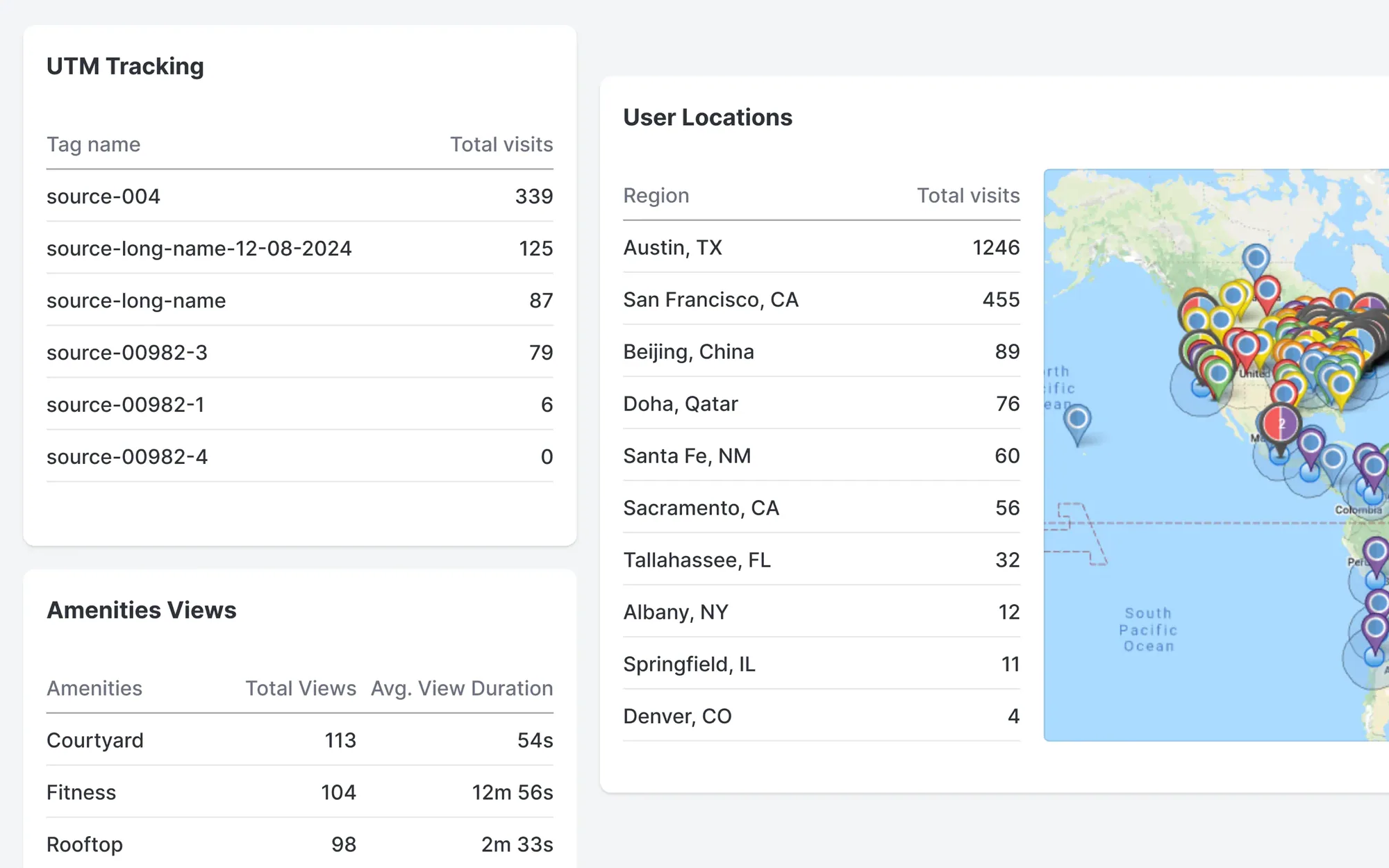The image size is (1389, 868).
Task: Click User Locations Total visits header
Action: pyautogui.click(x=968, y=196)
